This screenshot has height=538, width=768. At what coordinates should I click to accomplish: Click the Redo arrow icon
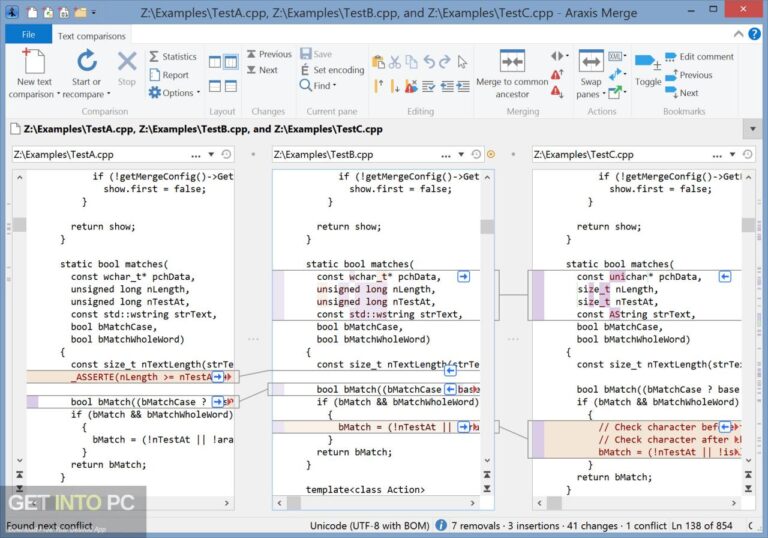[445, 62]
